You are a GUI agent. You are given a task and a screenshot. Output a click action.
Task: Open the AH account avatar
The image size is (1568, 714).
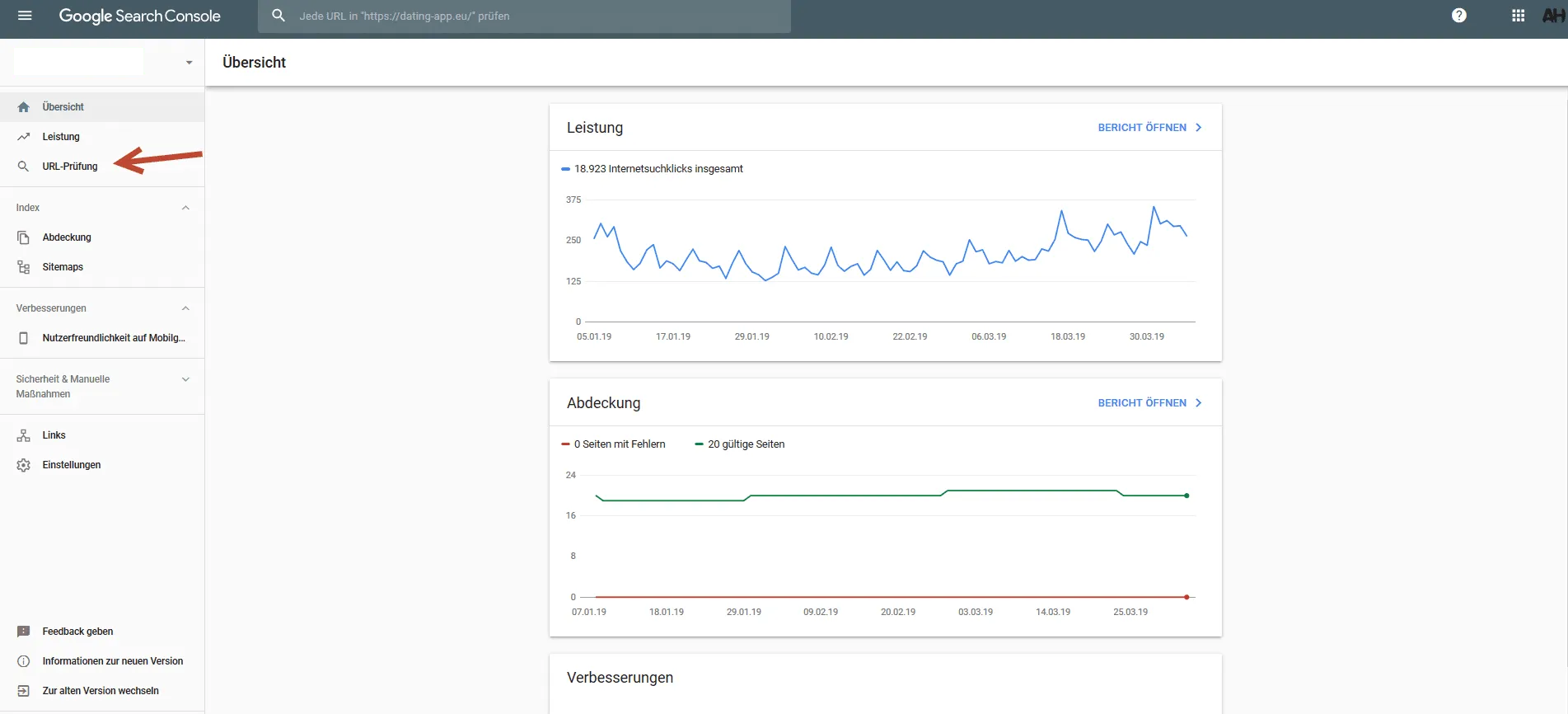pyautogui.click(x=1554, y=16)
